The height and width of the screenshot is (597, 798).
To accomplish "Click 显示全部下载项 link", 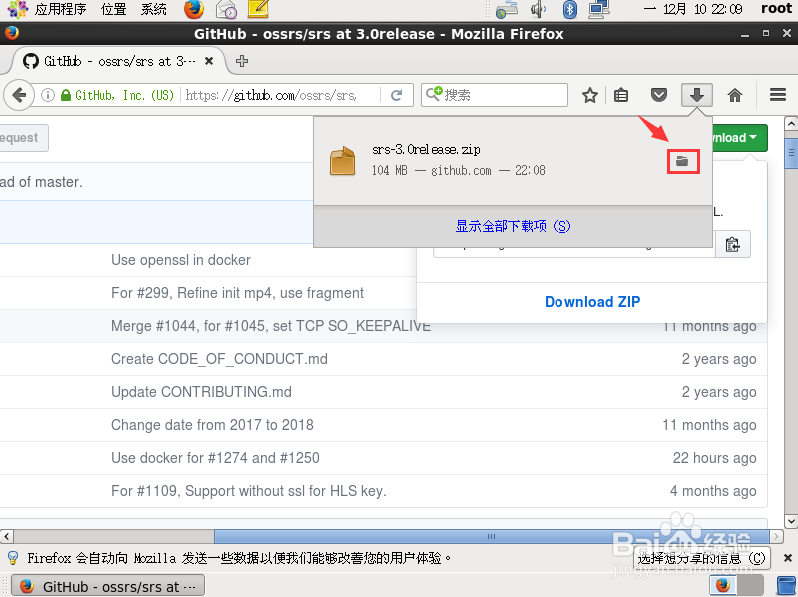I will pyautogui.click(x=512, y=226).
